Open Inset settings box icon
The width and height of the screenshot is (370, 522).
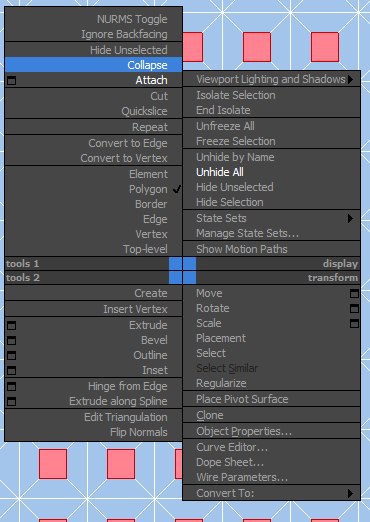point(11,370)
